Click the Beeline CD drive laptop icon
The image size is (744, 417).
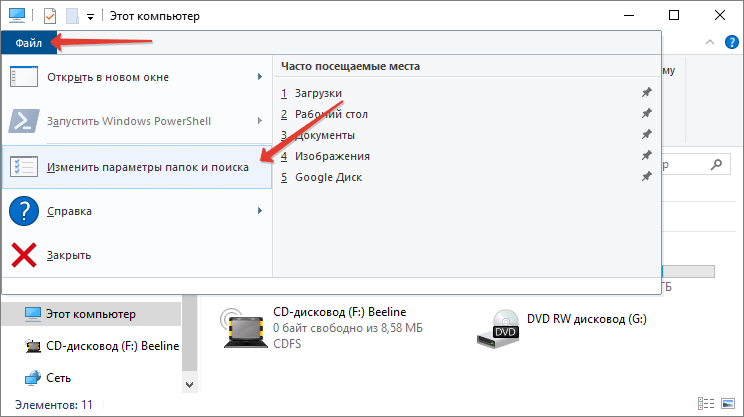tap(243, 328)
